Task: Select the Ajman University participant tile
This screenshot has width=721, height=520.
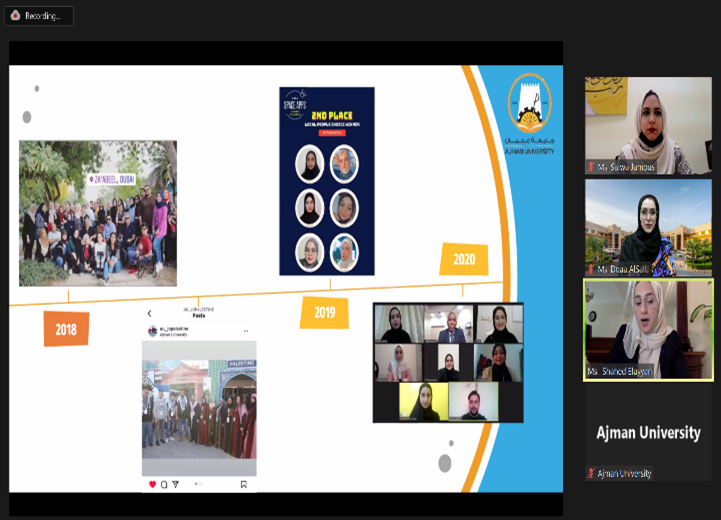Action: (x=648, y=434)
